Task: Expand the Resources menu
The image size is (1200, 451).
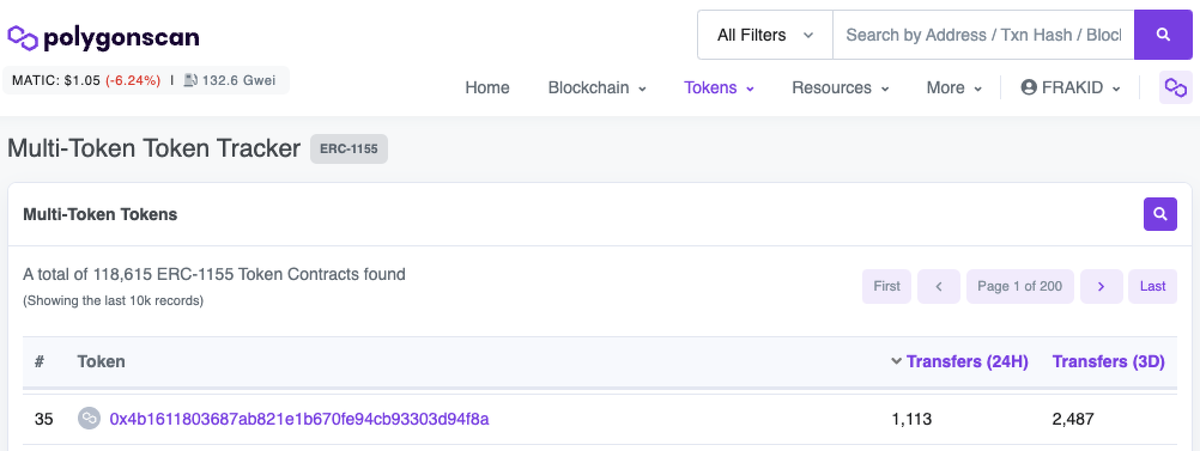Action: (x=840, y=88)
